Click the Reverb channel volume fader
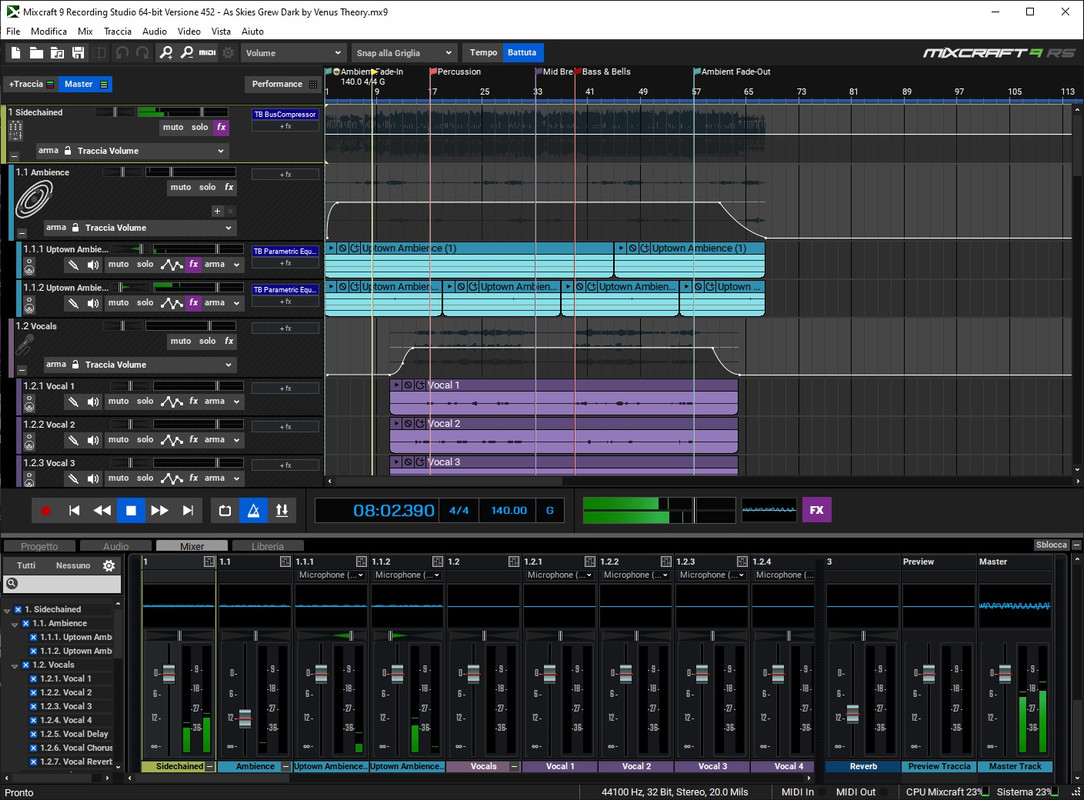 (x=852, y=714)
